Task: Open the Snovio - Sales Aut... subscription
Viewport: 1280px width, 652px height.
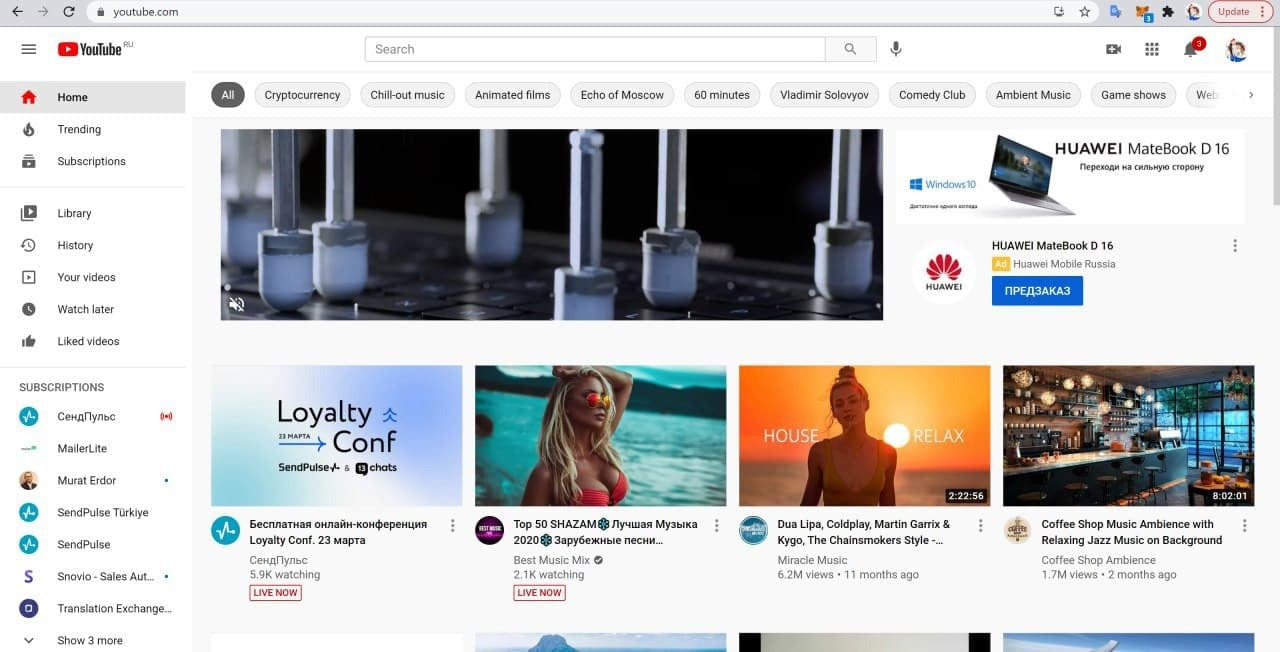Action: [x=93, y=576]
